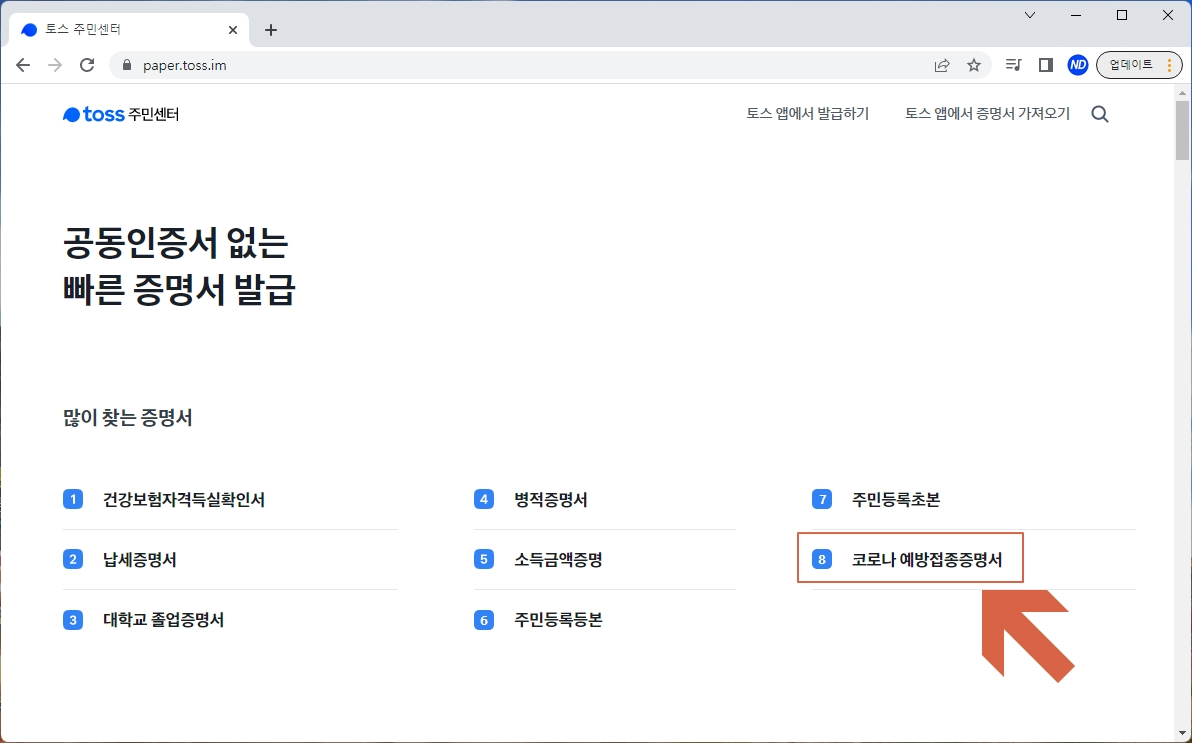Reload the page with refresh icon
The height and width of the screenshot is (743, 1192).
tap(87, 65)
